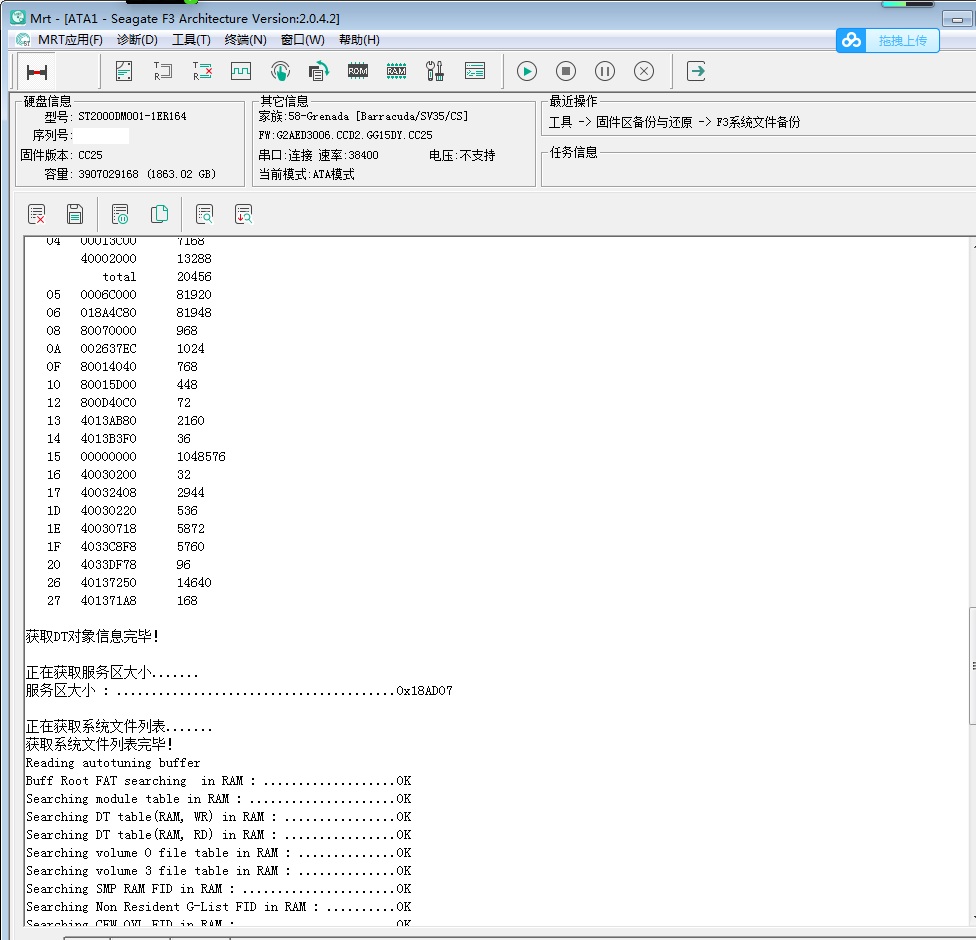The image size is (976, 940).
Task: Click log line 服务区大小 0x18AD07
Action: (x=239, y=690)
